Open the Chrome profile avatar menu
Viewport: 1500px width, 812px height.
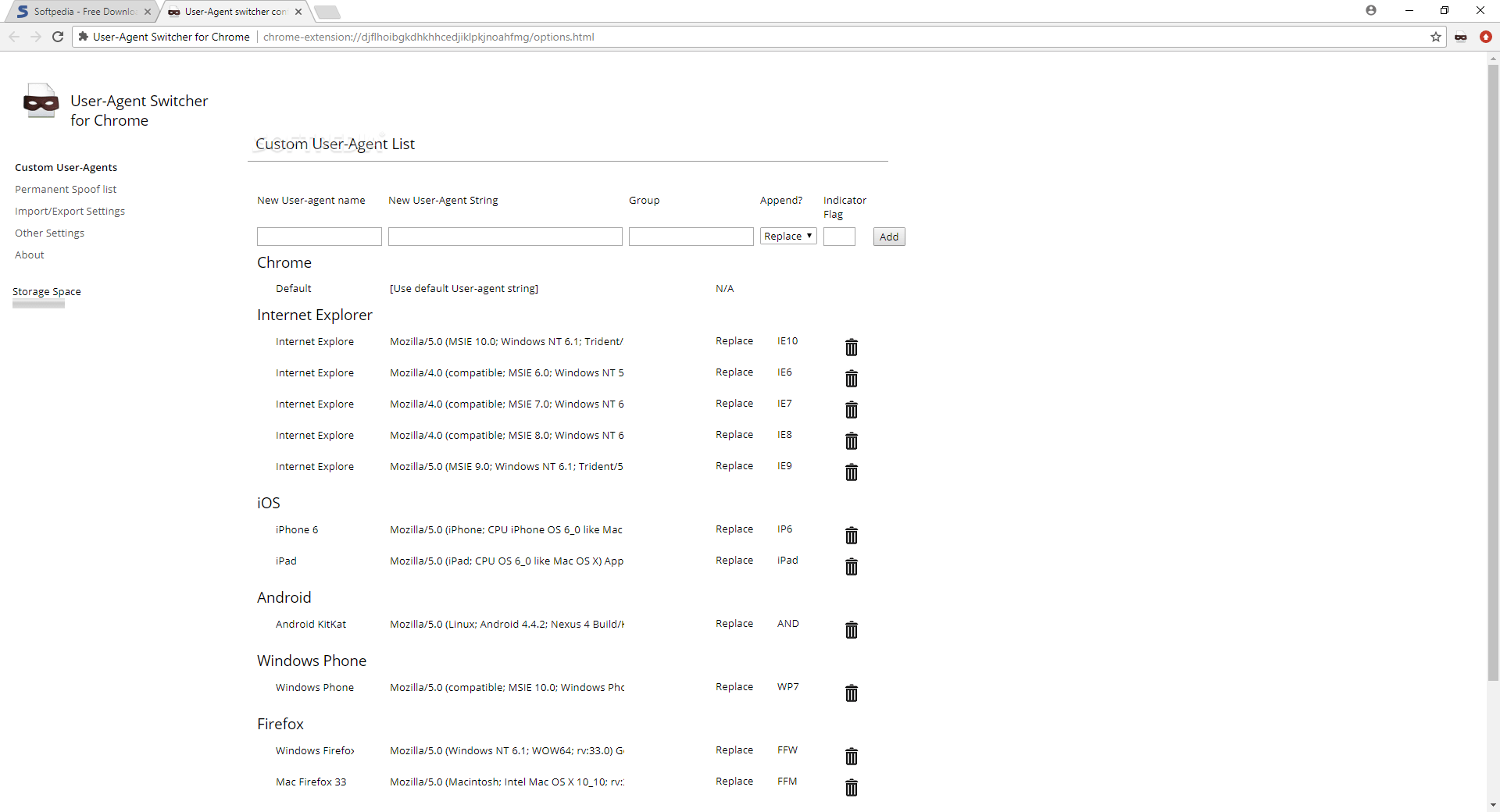1371,10
